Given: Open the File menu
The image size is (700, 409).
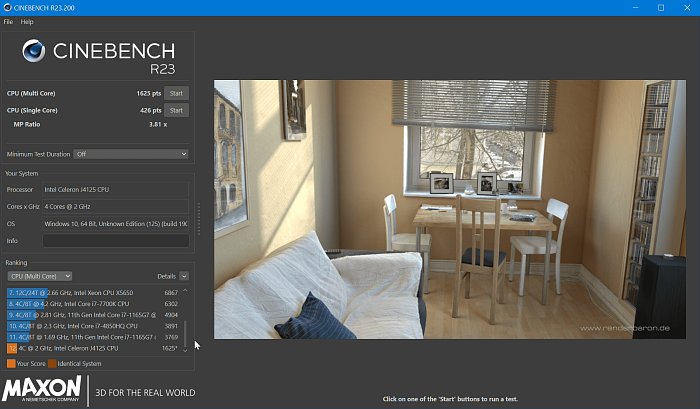Looking at the screenshot, I should (x=8, y=21).
